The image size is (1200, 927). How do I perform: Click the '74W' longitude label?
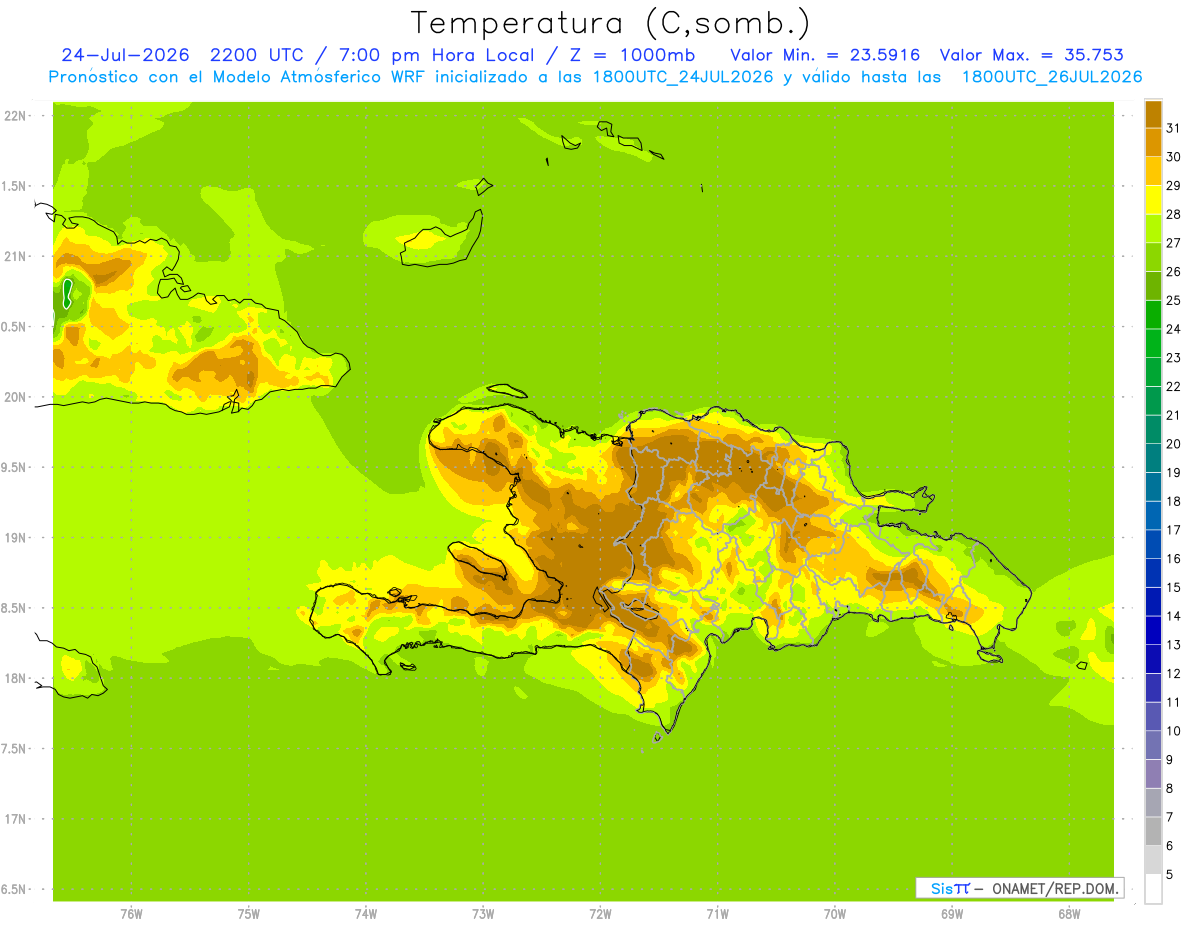pyautogui.click(x=365, y=914)
